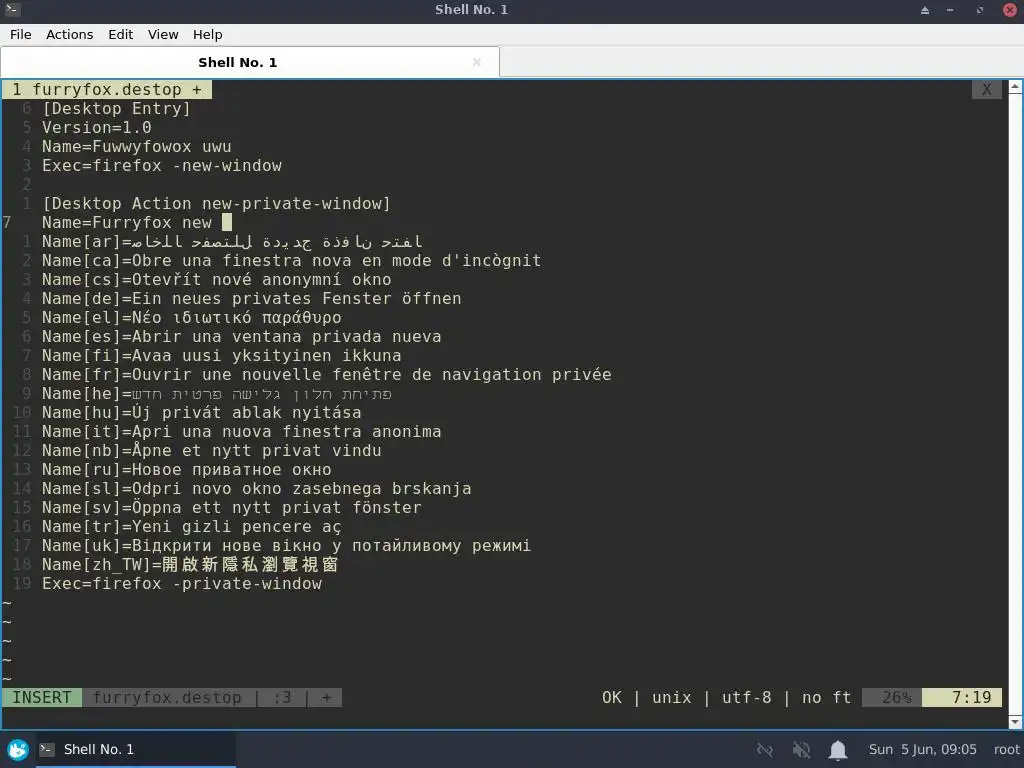This screenshot has height=768, width=1024.
Task: Open the application launcher menu icon
Action: pyautogui.click(x=18, y=749)
